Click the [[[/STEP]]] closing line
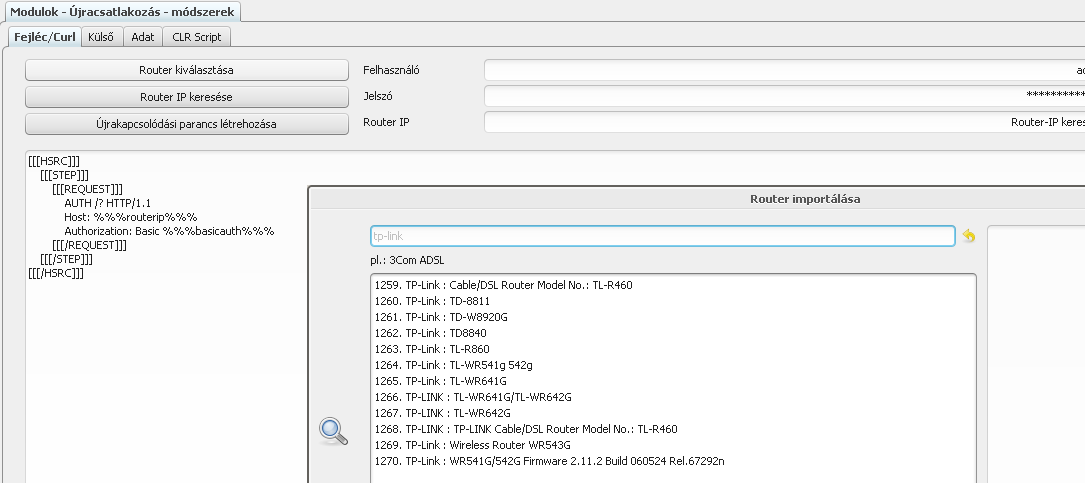Image resolution: width=1085 pixels, height=483 pixels. [66, 259]
